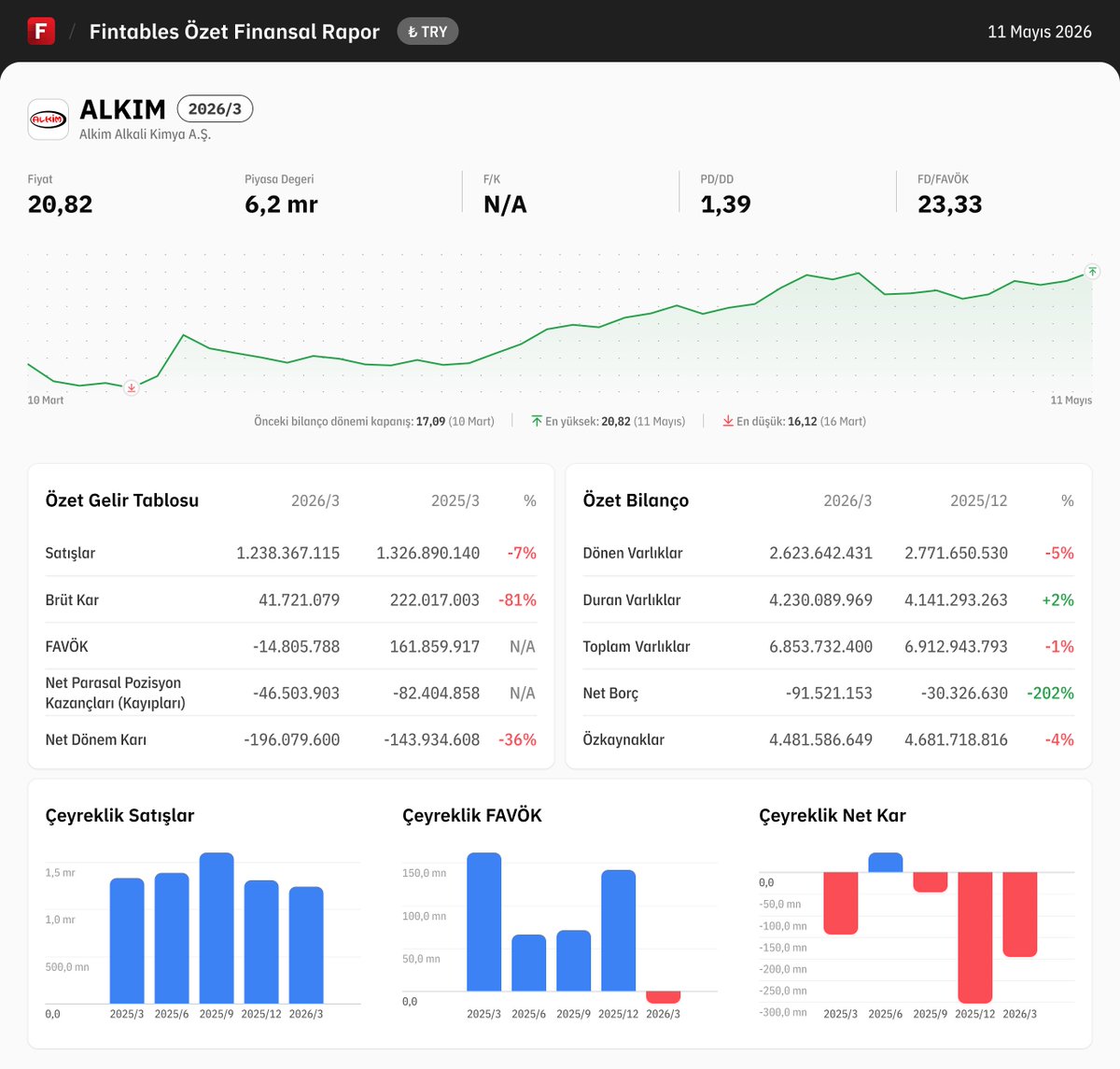Image resolution: width=1120 pixels, height=1069 pixels.
Task: Click the 'Özet Bilanço' heading
Action: [x=637, y=500]
